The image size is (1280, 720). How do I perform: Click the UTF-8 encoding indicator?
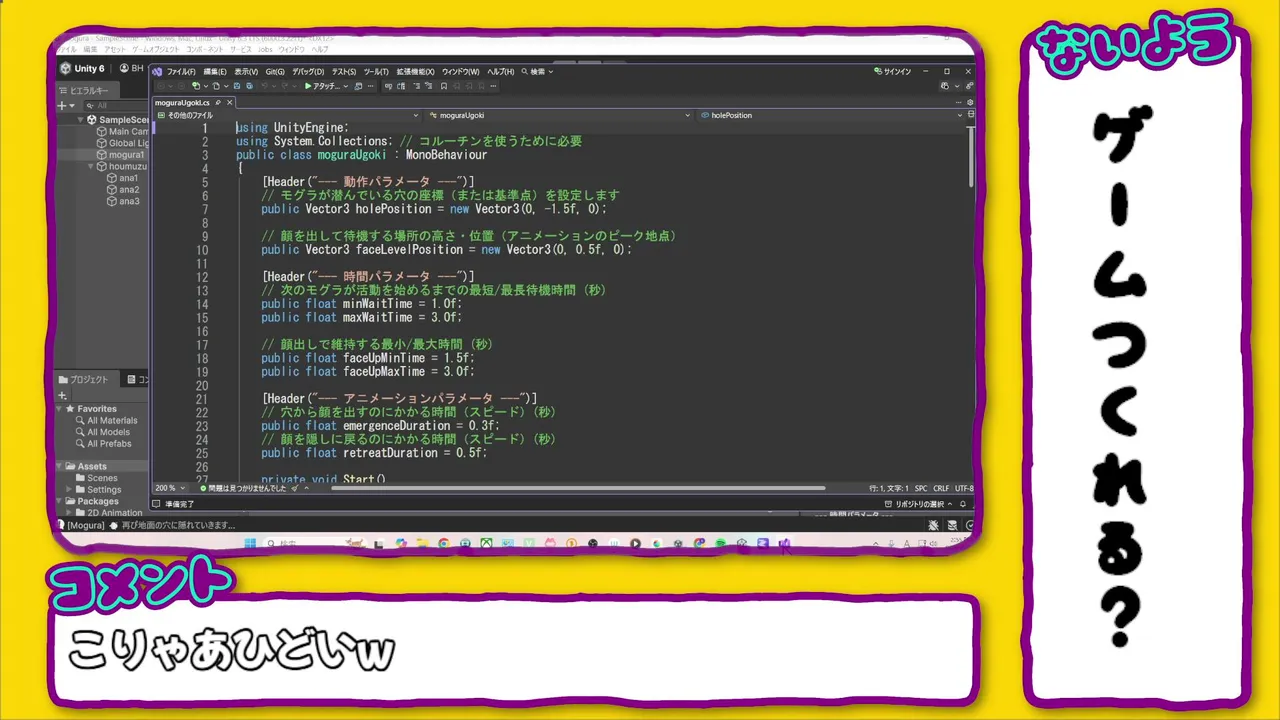(x=964, y=488)
